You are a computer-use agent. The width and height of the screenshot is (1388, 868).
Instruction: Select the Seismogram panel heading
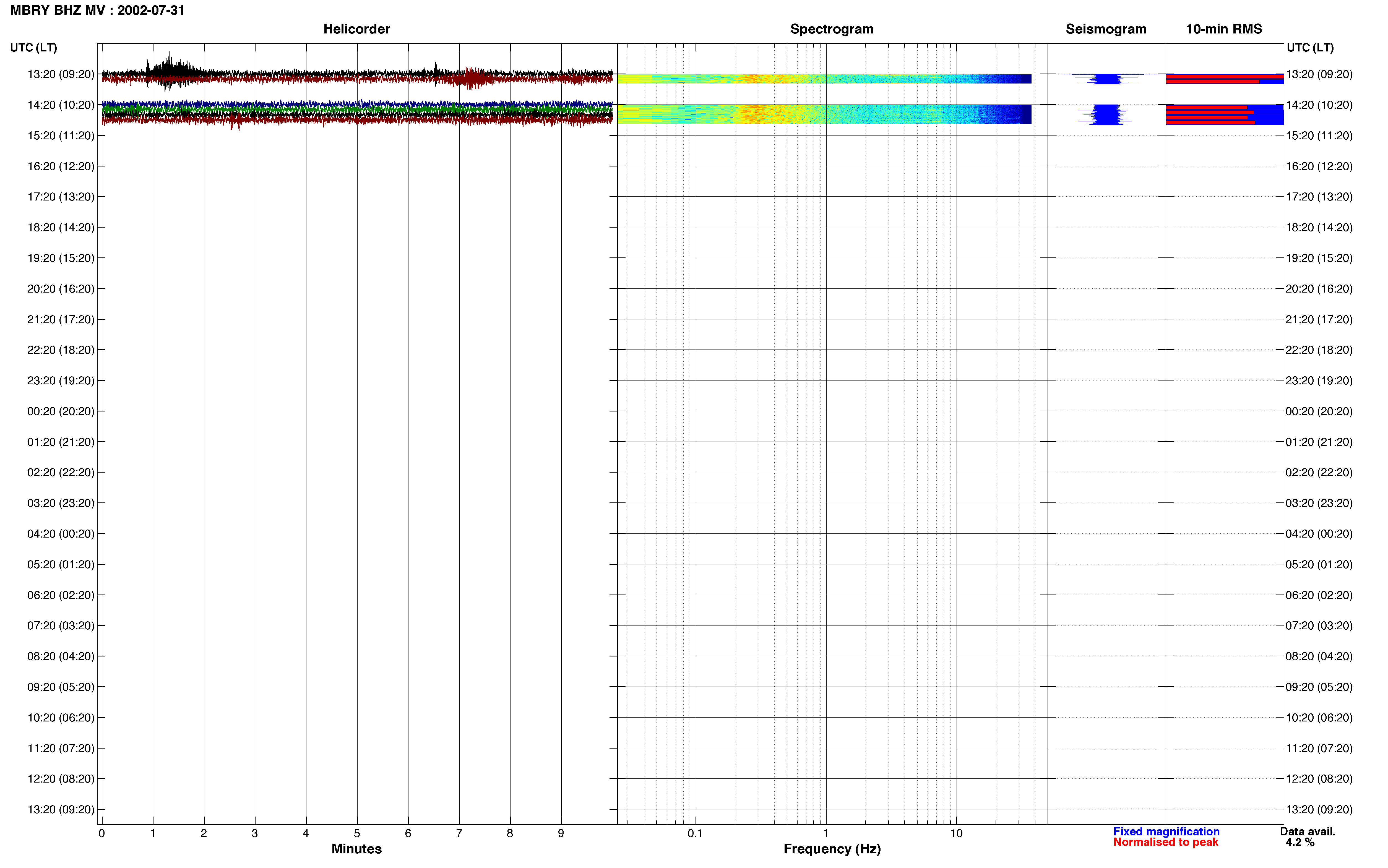1106,29
